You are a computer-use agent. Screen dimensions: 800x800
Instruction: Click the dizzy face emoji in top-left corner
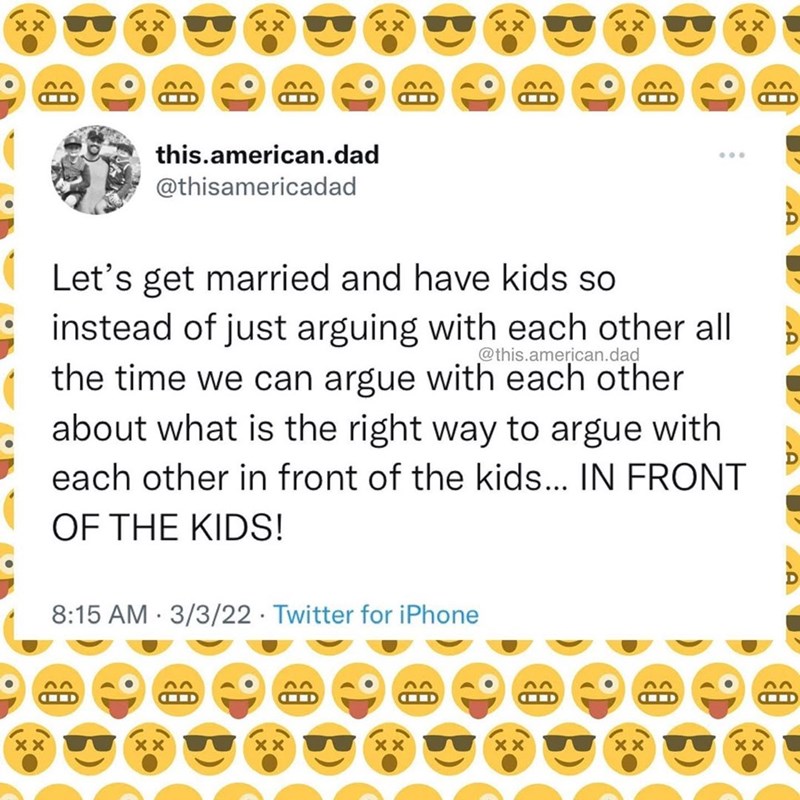coord(30,30)
